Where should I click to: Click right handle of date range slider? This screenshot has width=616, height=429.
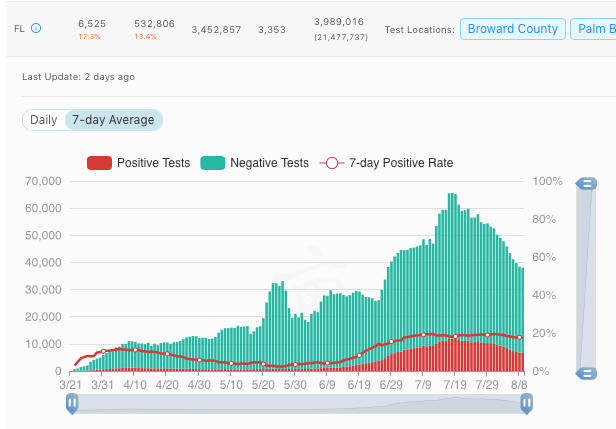click(526, 403)
